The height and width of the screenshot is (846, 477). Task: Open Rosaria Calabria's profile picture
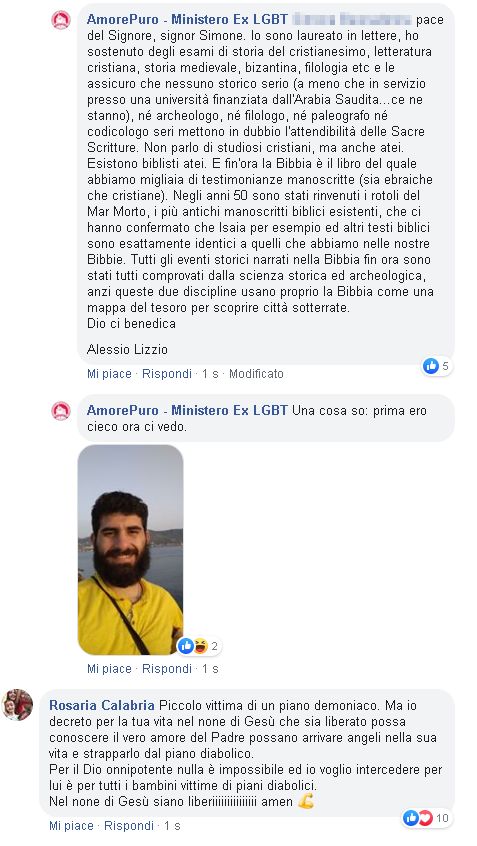click(17, 705)
